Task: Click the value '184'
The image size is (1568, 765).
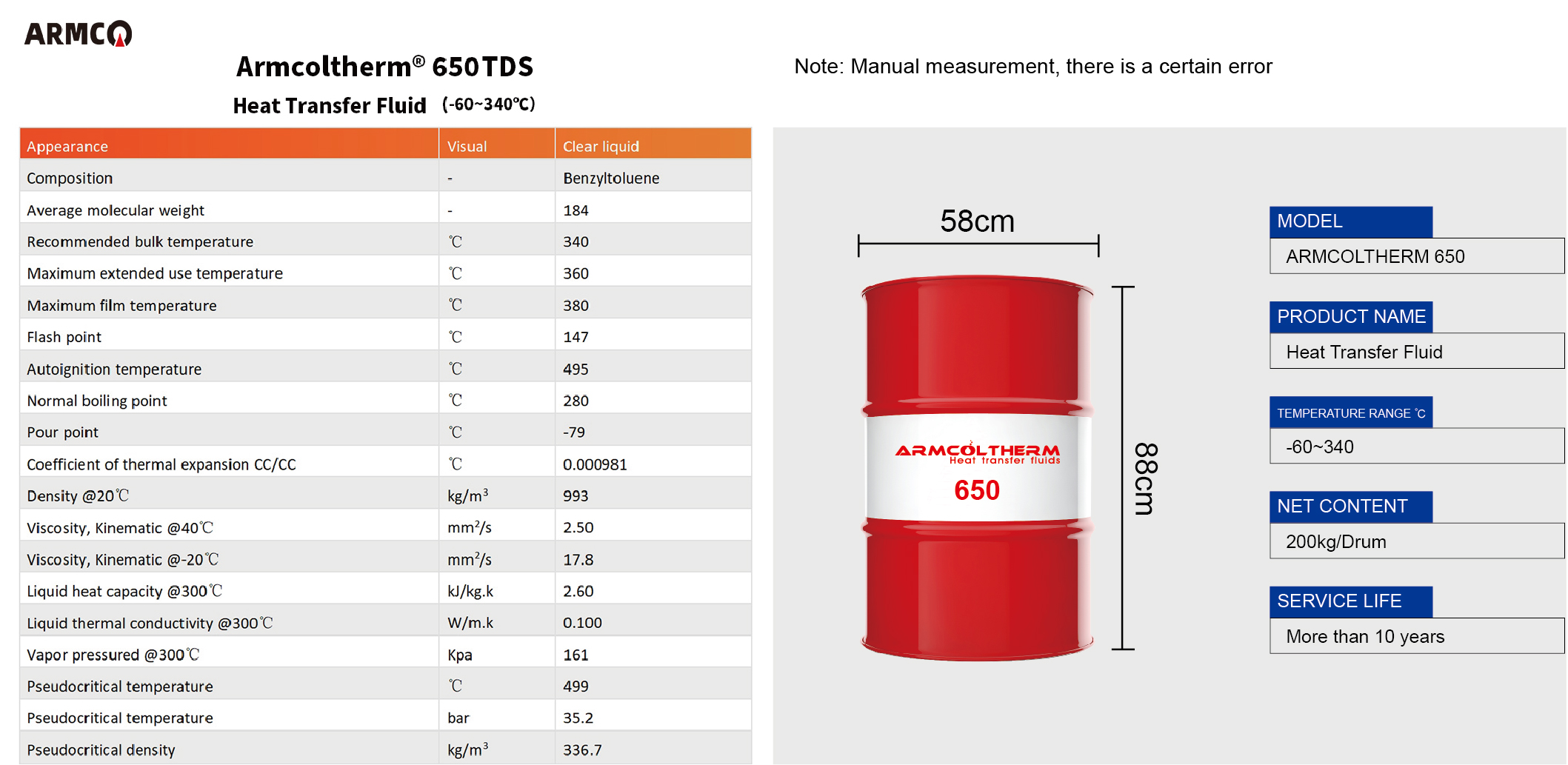Action: click(x=576, y=210)
